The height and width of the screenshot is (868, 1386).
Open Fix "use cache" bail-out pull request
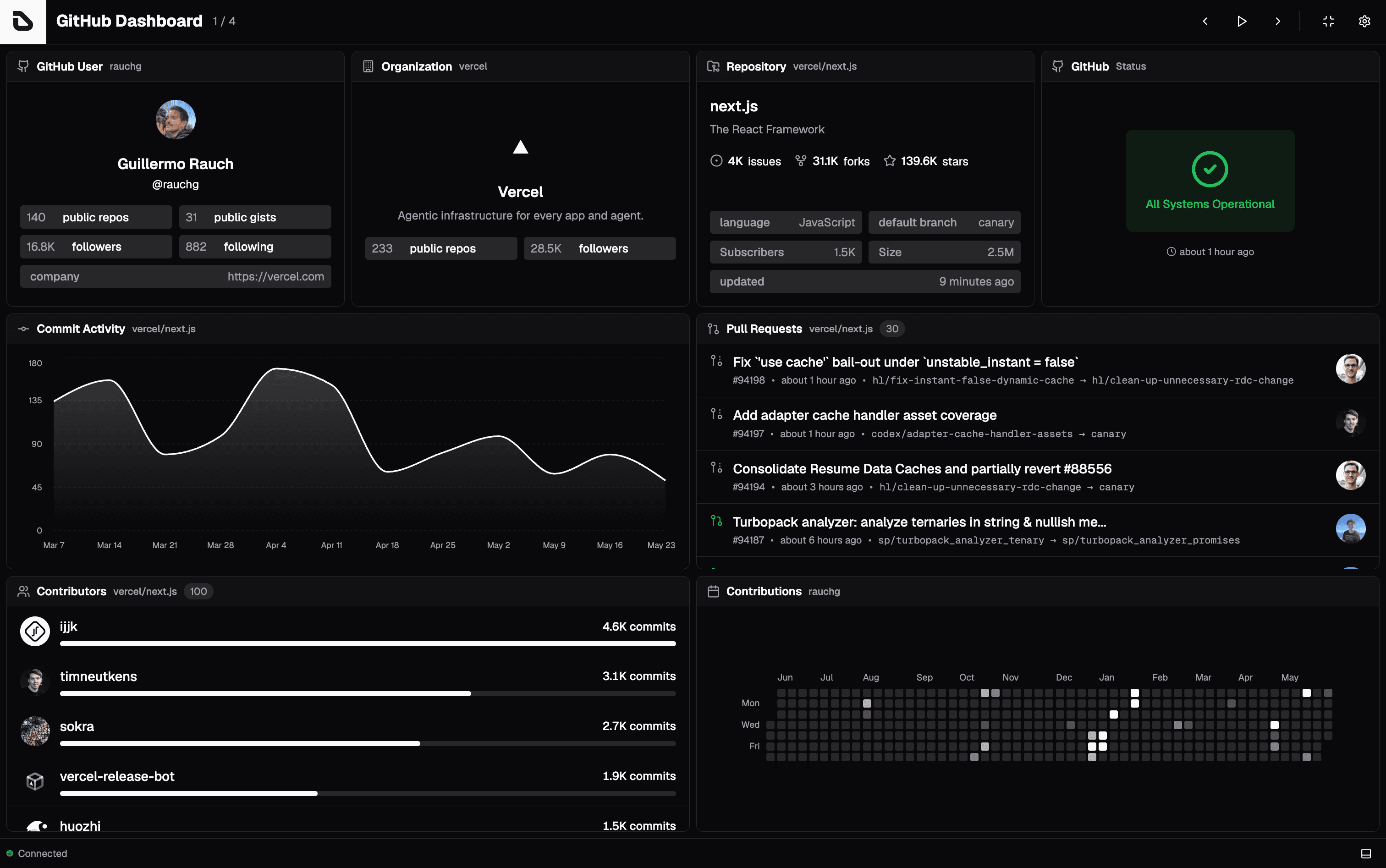905,362
